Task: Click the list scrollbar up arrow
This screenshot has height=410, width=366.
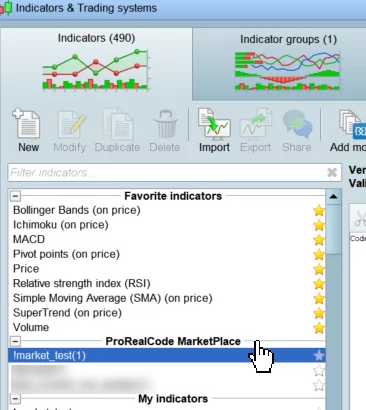Action: point(333,197)
